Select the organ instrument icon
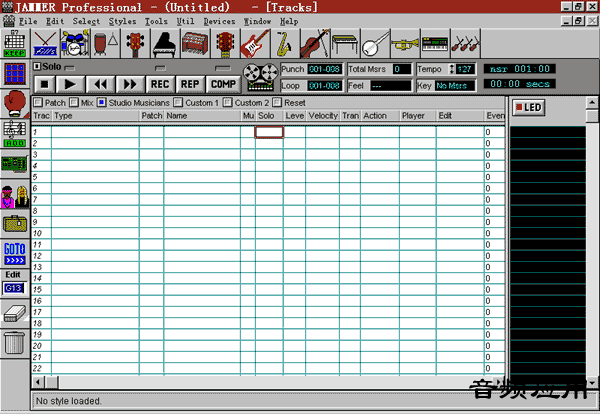The image size is (600, 414). coord(195,43)
